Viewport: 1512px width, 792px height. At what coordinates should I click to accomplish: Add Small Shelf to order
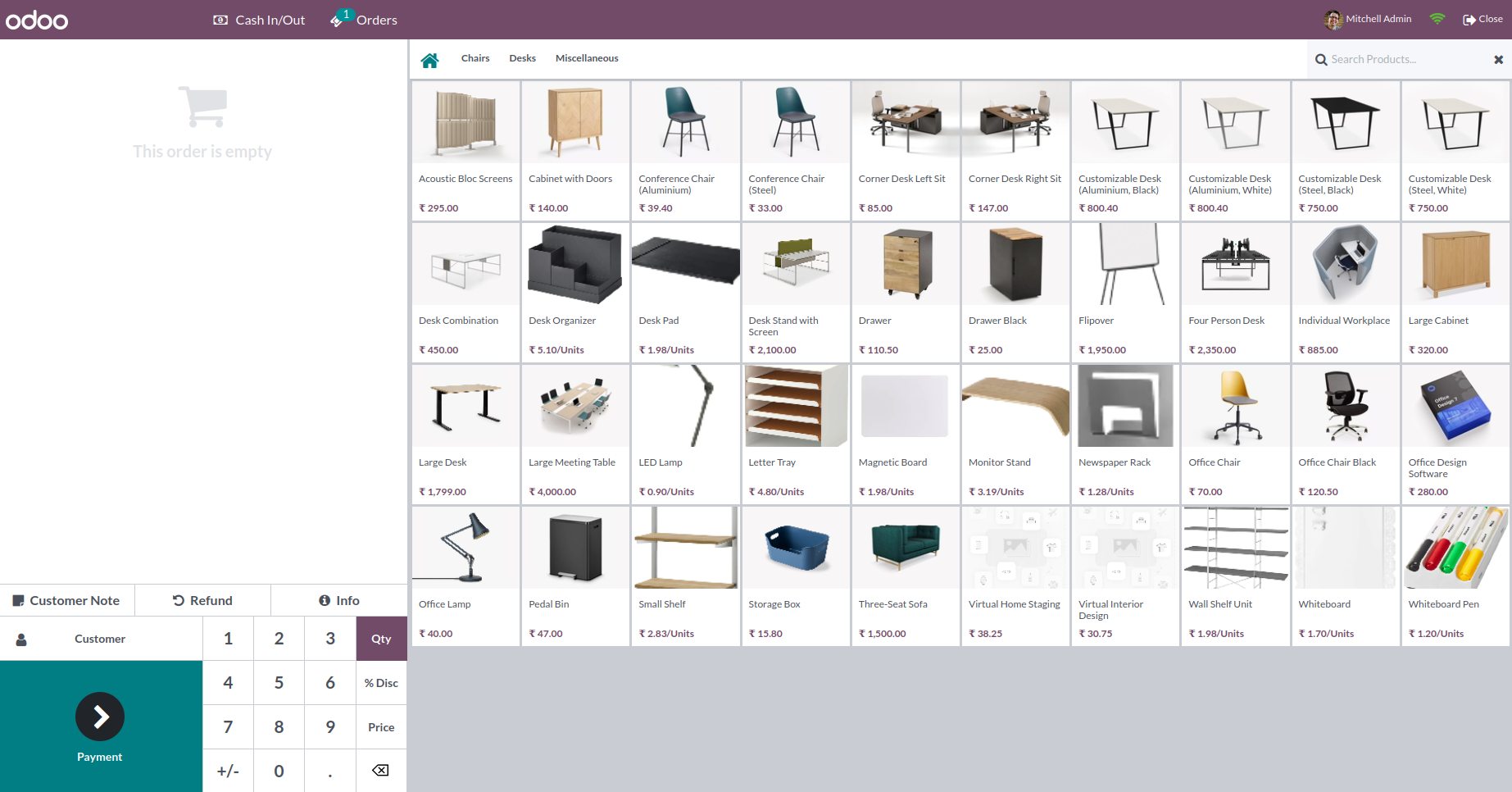pos(686,576)
